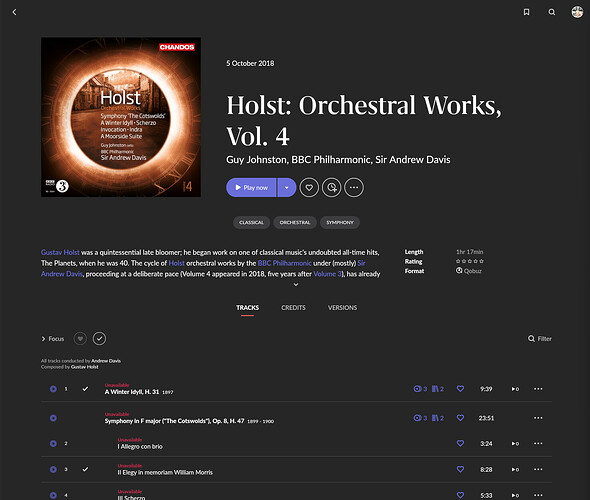Select the Symphony in F major title
590x500 pixels.
174,421
